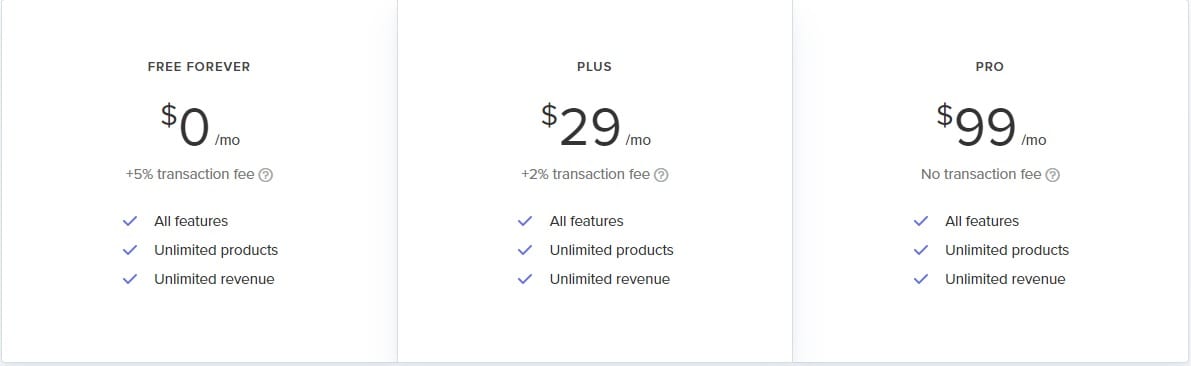Click checkmark next to Unlimited products in Pro
This screenshot has width=1191, height=366.
point(921,250)
